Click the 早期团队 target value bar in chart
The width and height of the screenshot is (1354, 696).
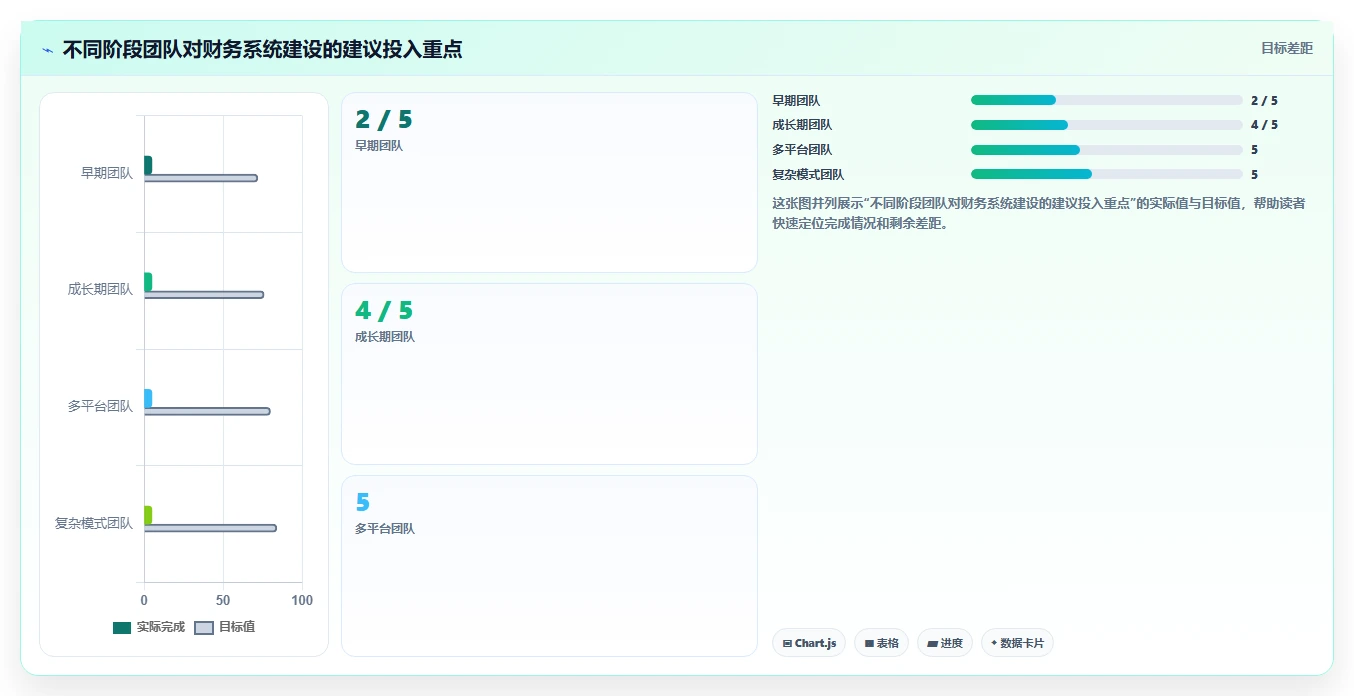pyautogui.click(x=201, y=178)
